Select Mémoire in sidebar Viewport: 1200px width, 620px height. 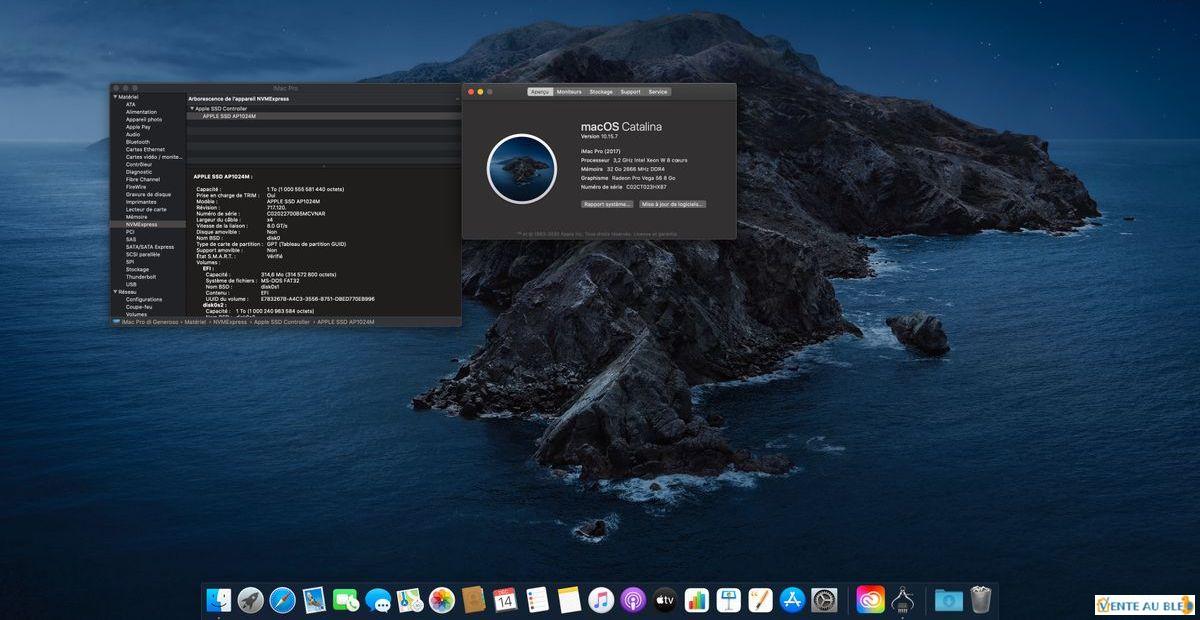[136, 217]
